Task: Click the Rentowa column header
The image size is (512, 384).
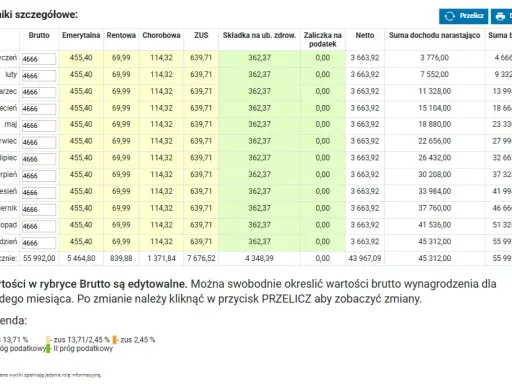Action: [x=121, y=35]
